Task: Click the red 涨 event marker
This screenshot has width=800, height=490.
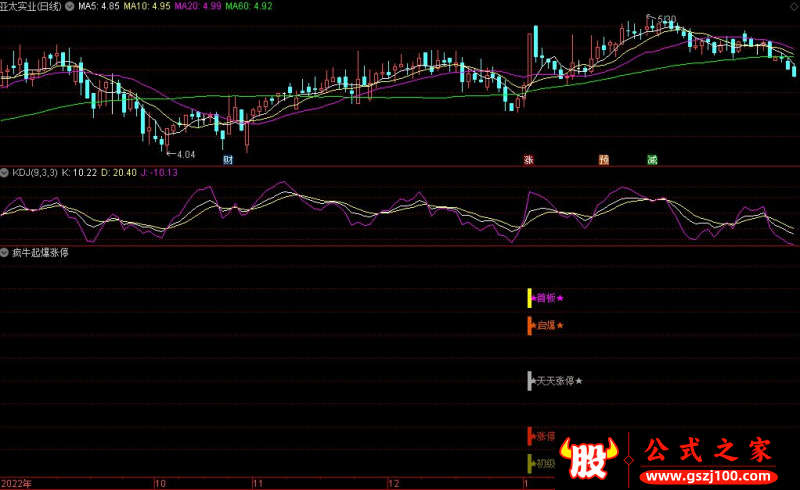Action: [x=527, y=160]
